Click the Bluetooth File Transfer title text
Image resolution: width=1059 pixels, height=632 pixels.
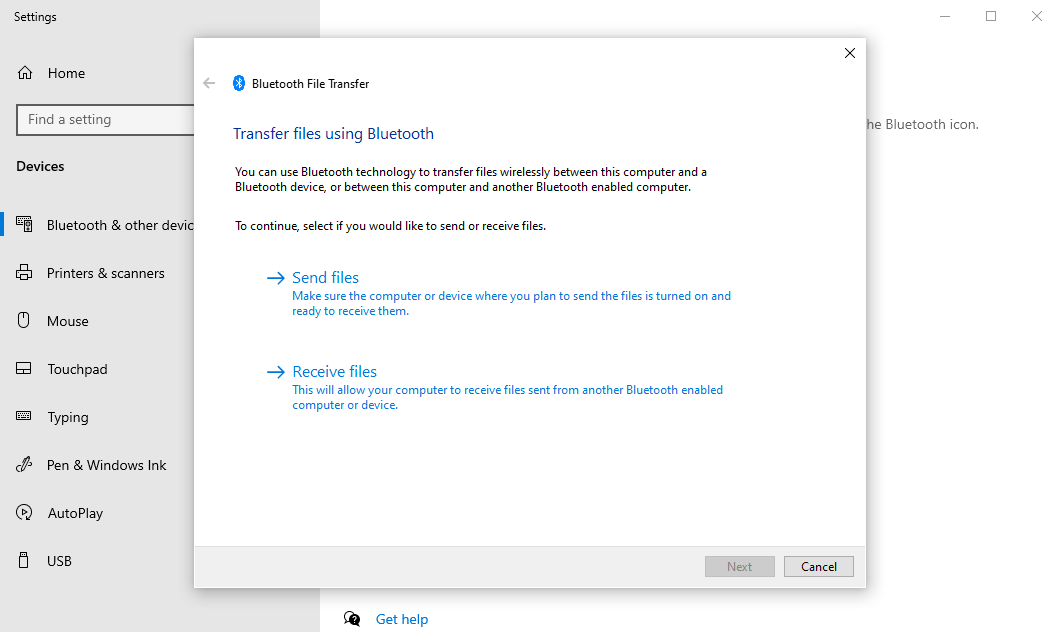coord(311,84)
